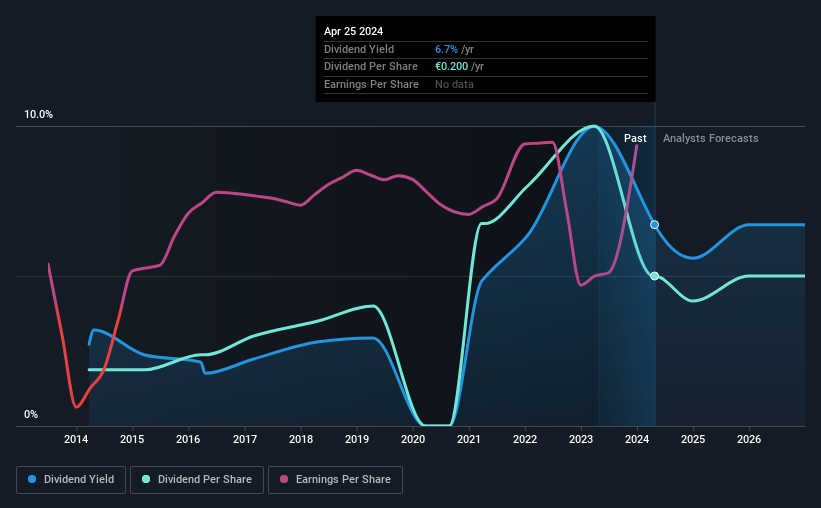This screenshot has height=508, width=821.
Task: Click the teal Dividend Per Share data point marker
Action: [654, 276]
